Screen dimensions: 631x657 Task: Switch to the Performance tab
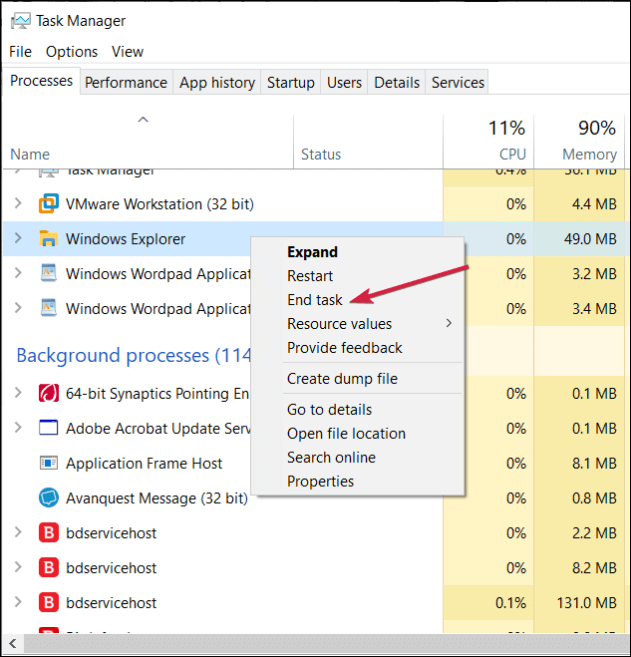click(x=126, y=83)
